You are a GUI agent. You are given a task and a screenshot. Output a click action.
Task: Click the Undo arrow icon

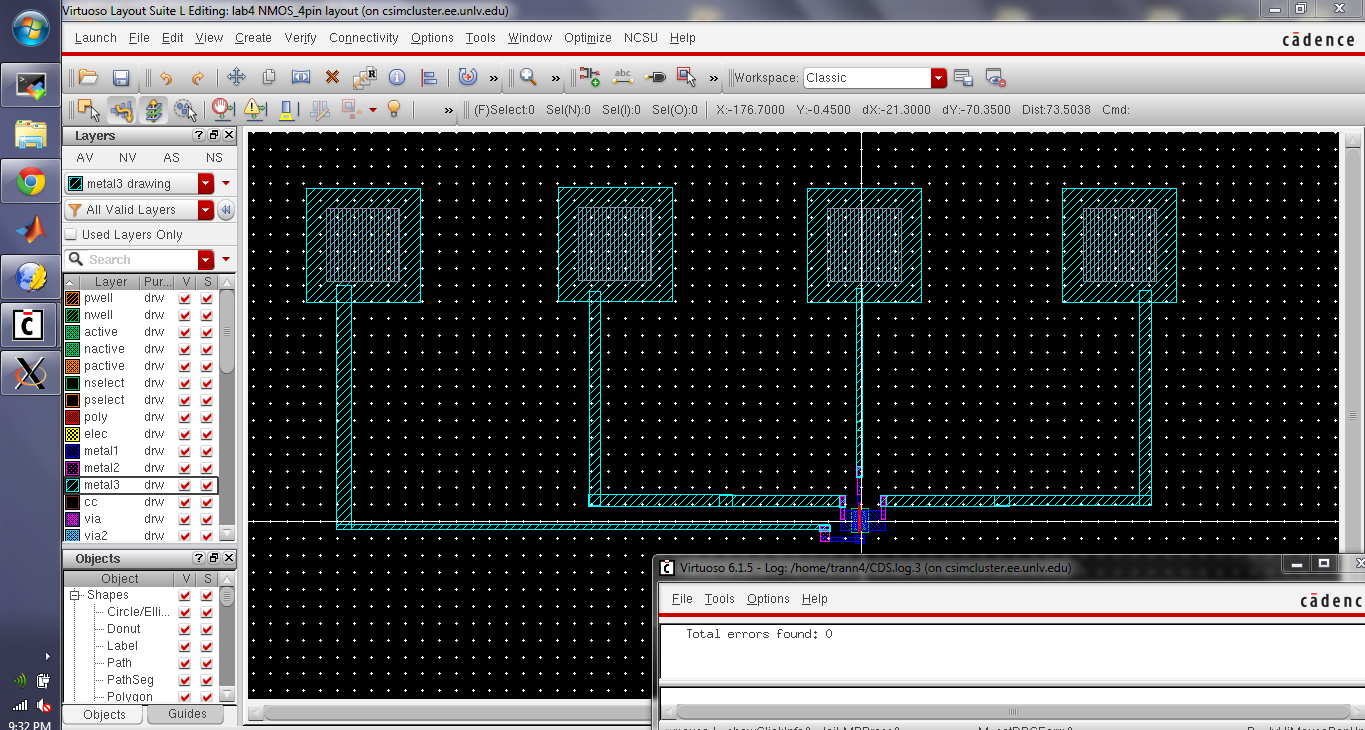166,77
